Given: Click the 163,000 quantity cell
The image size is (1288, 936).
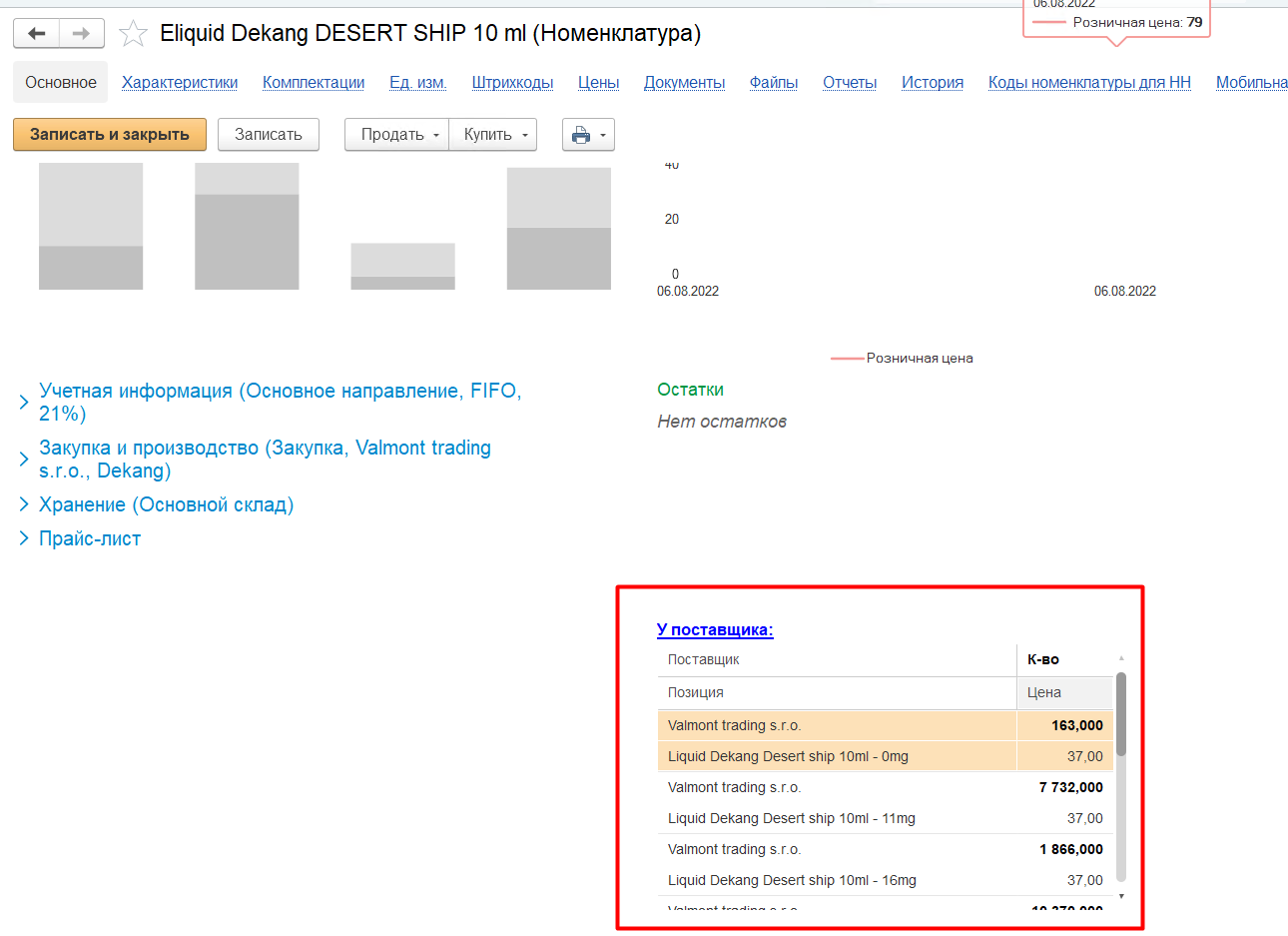Looking at the screenshot, I should click(x=1064, y=725).
